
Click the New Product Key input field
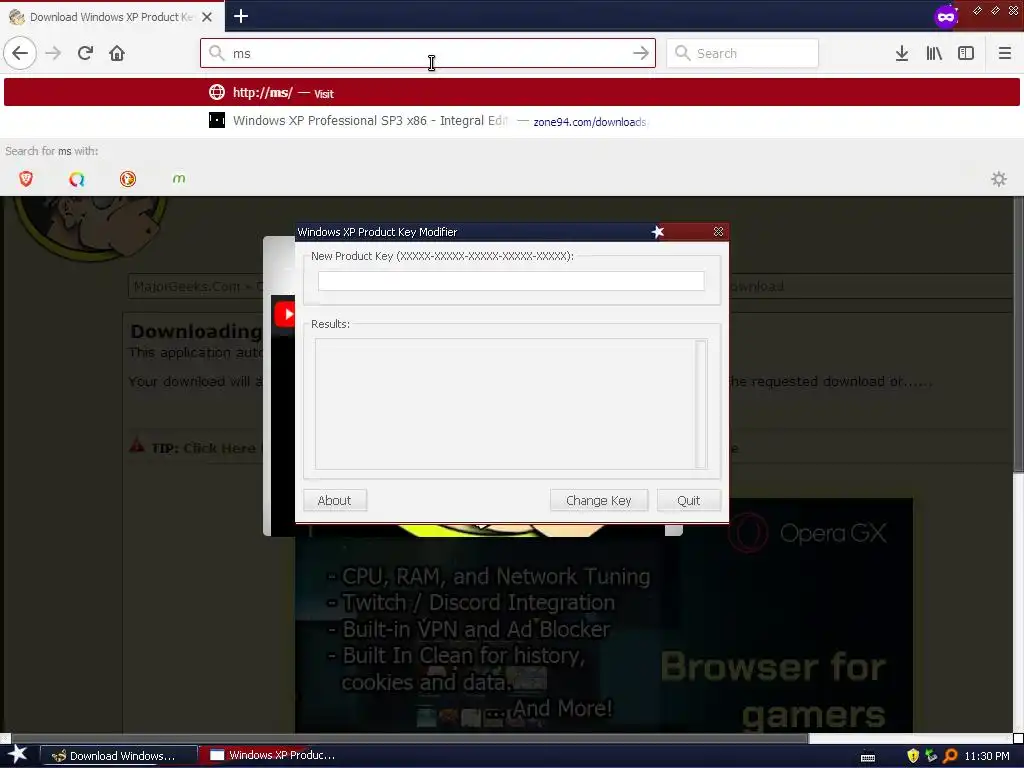(x=511, y=281)
